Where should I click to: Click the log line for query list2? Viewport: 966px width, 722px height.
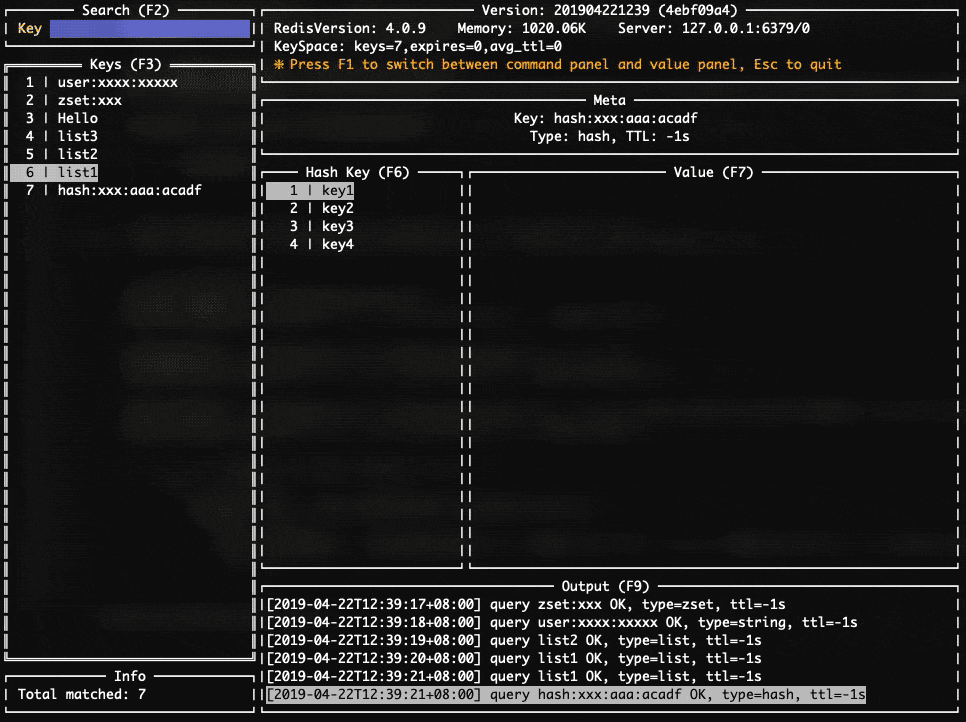click(x=514, y=641)
